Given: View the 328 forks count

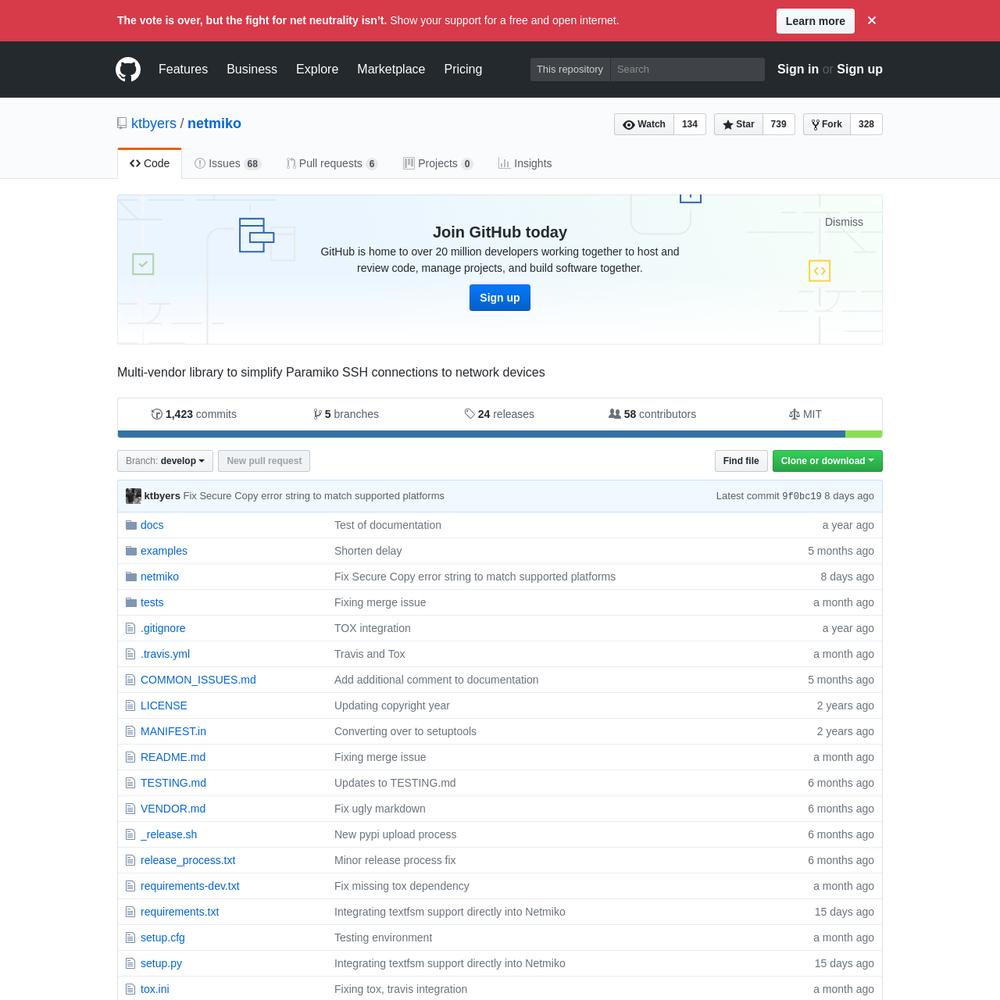Looking at the screenshot, I should [x=867, y=124].
